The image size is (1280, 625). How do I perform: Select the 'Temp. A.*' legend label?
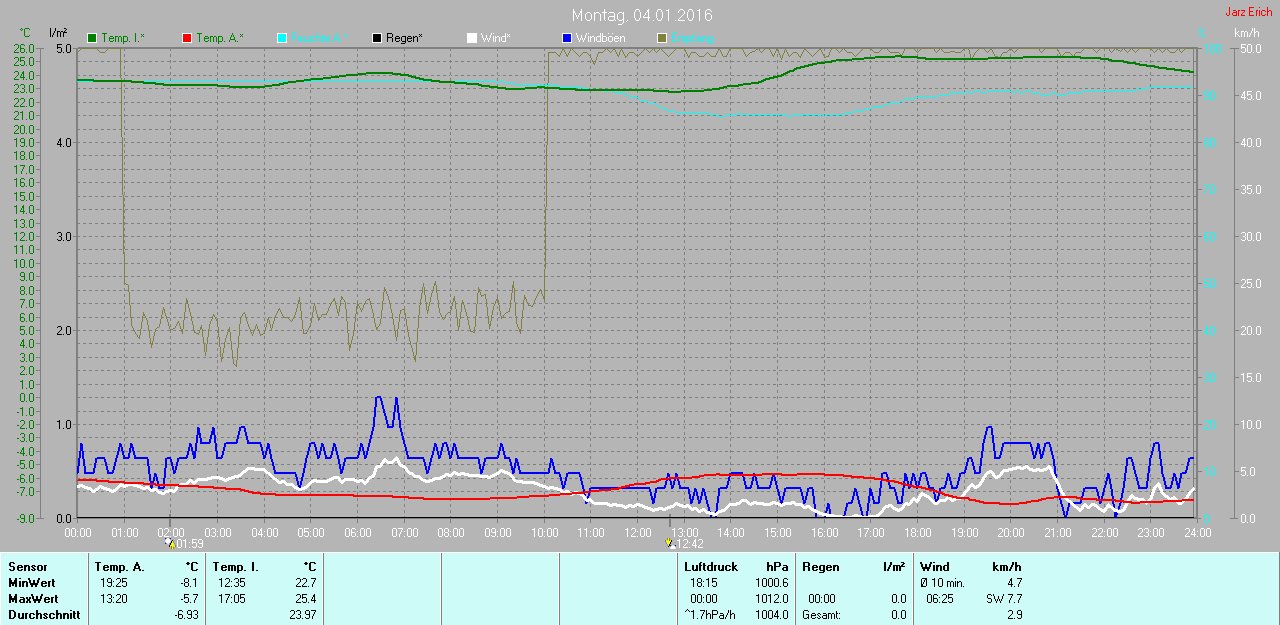click(x=218, y=38)
